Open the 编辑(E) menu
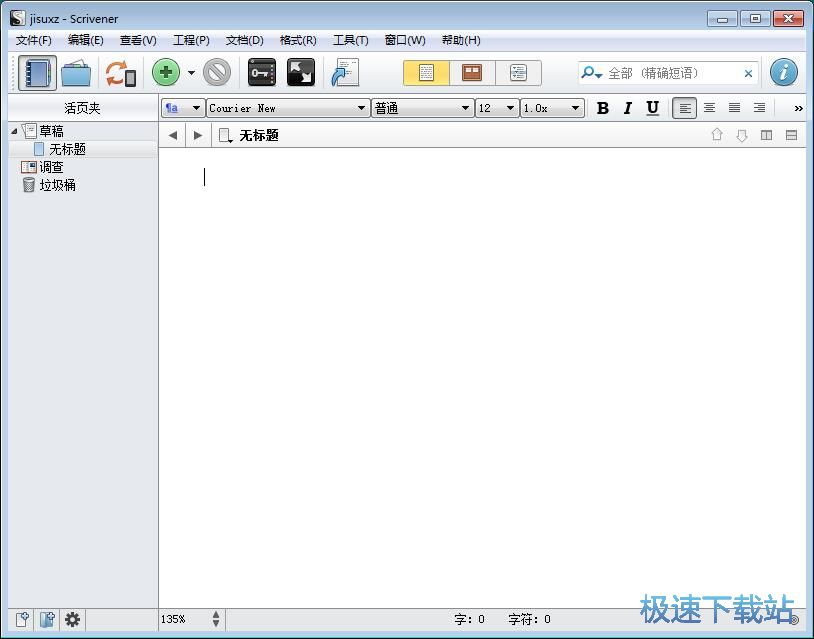This screenshot has height=639, width=814. pyautogui.click(x=86, y=40)
